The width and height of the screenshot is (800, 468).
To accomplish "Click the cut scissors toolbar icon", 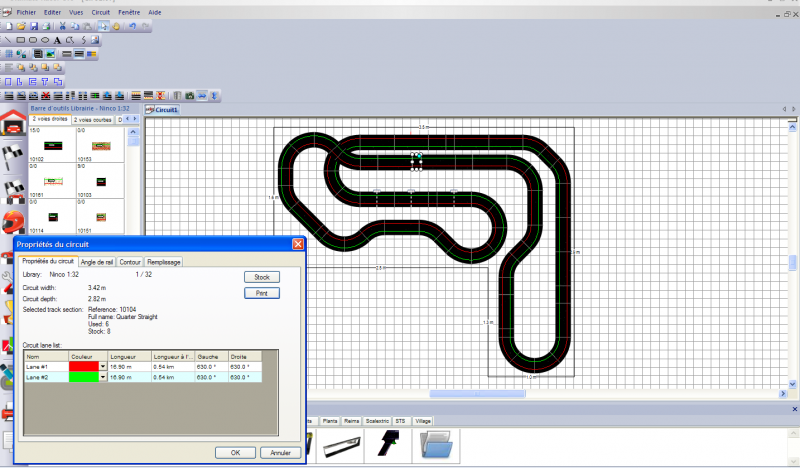I will coord(62,25).
